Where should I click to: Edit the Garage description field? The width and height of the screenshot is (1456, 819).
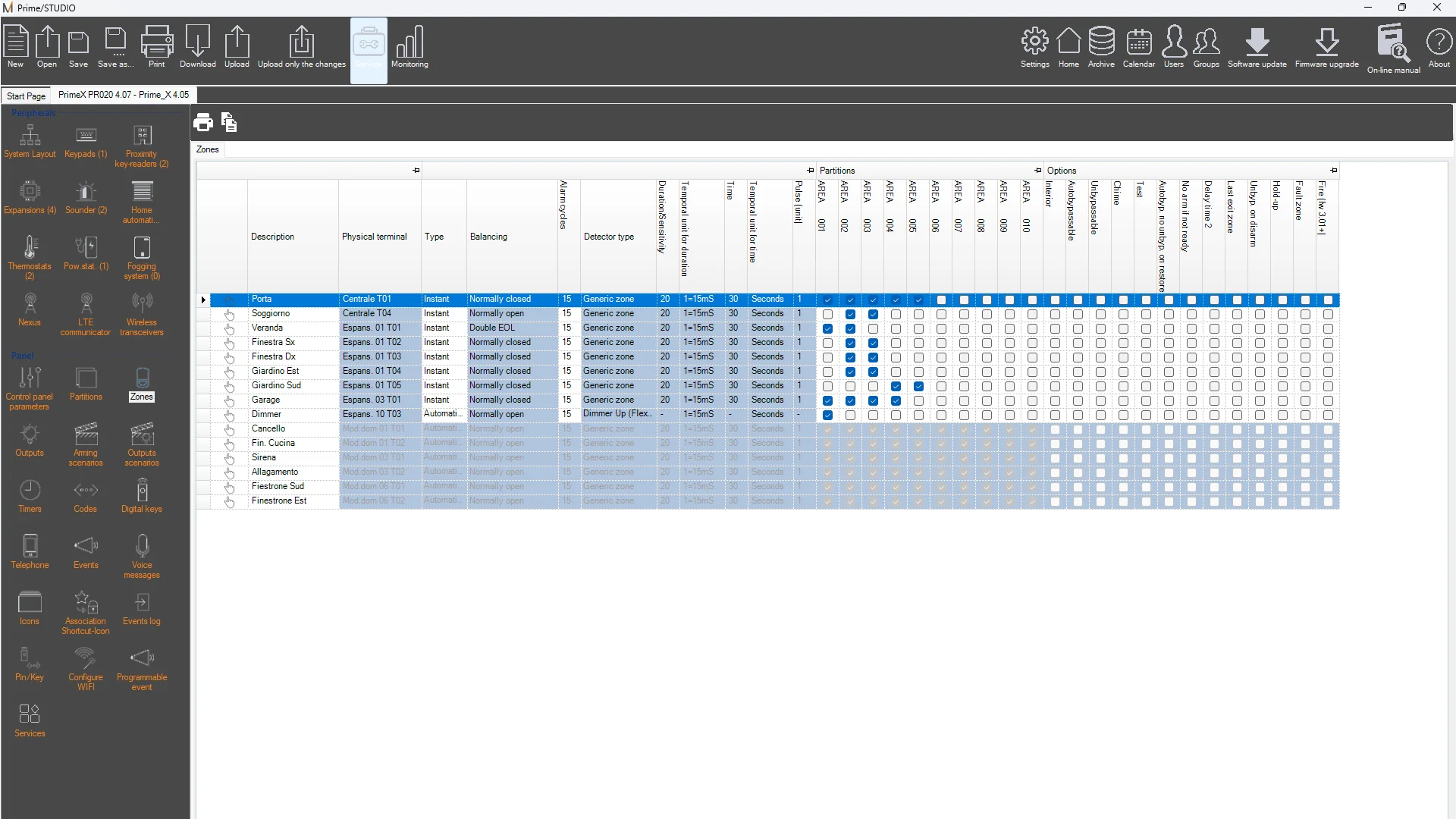click(x=292, y=400)
